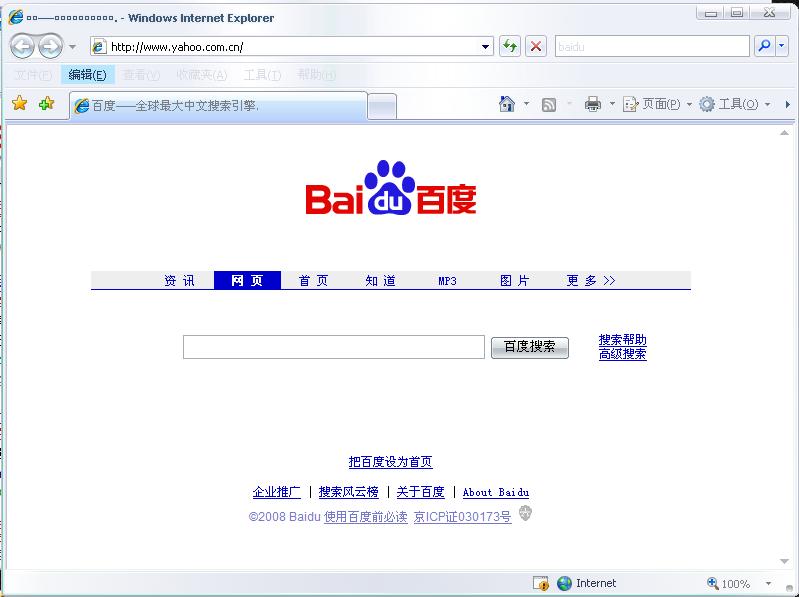Click the RSS feeds icon
This screenshot has height=597, width=799.
(x=549, y=104)
